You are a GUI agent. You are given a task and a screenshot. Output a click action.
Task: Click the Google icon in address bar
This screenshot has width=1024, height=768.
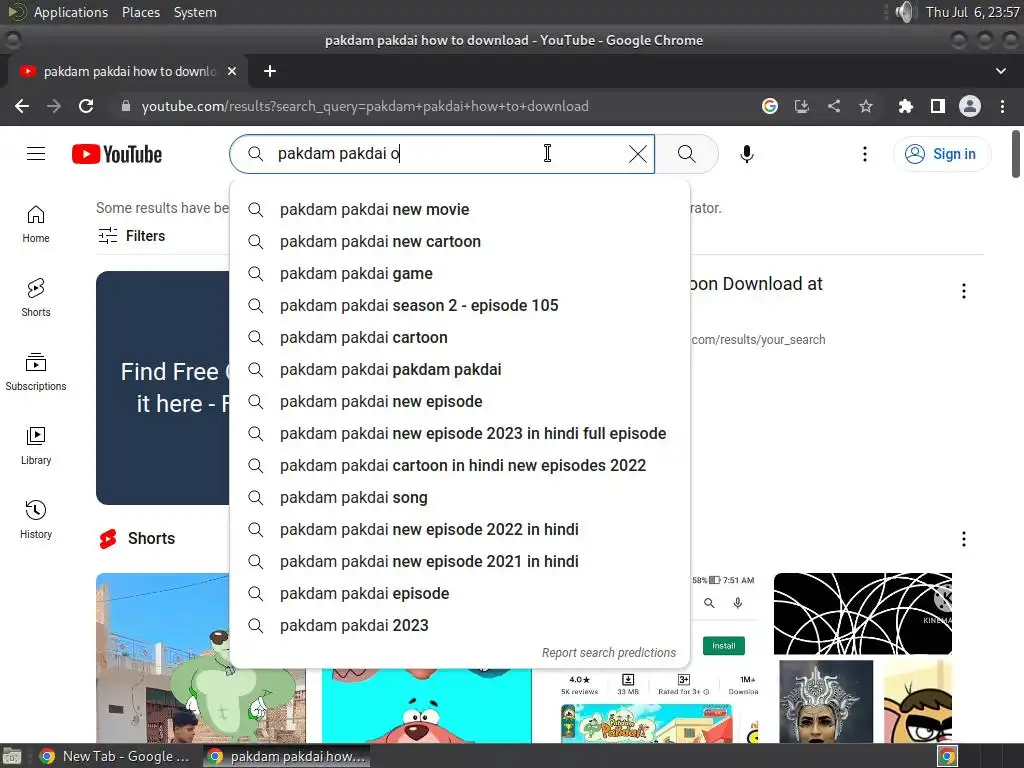pos(770,106)
